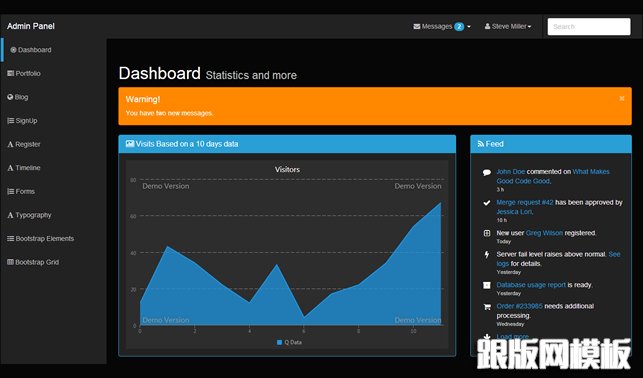Viewport: 643px width, 378px height.
Task: Expand the Messages dropdown
Action: point(442,26)
